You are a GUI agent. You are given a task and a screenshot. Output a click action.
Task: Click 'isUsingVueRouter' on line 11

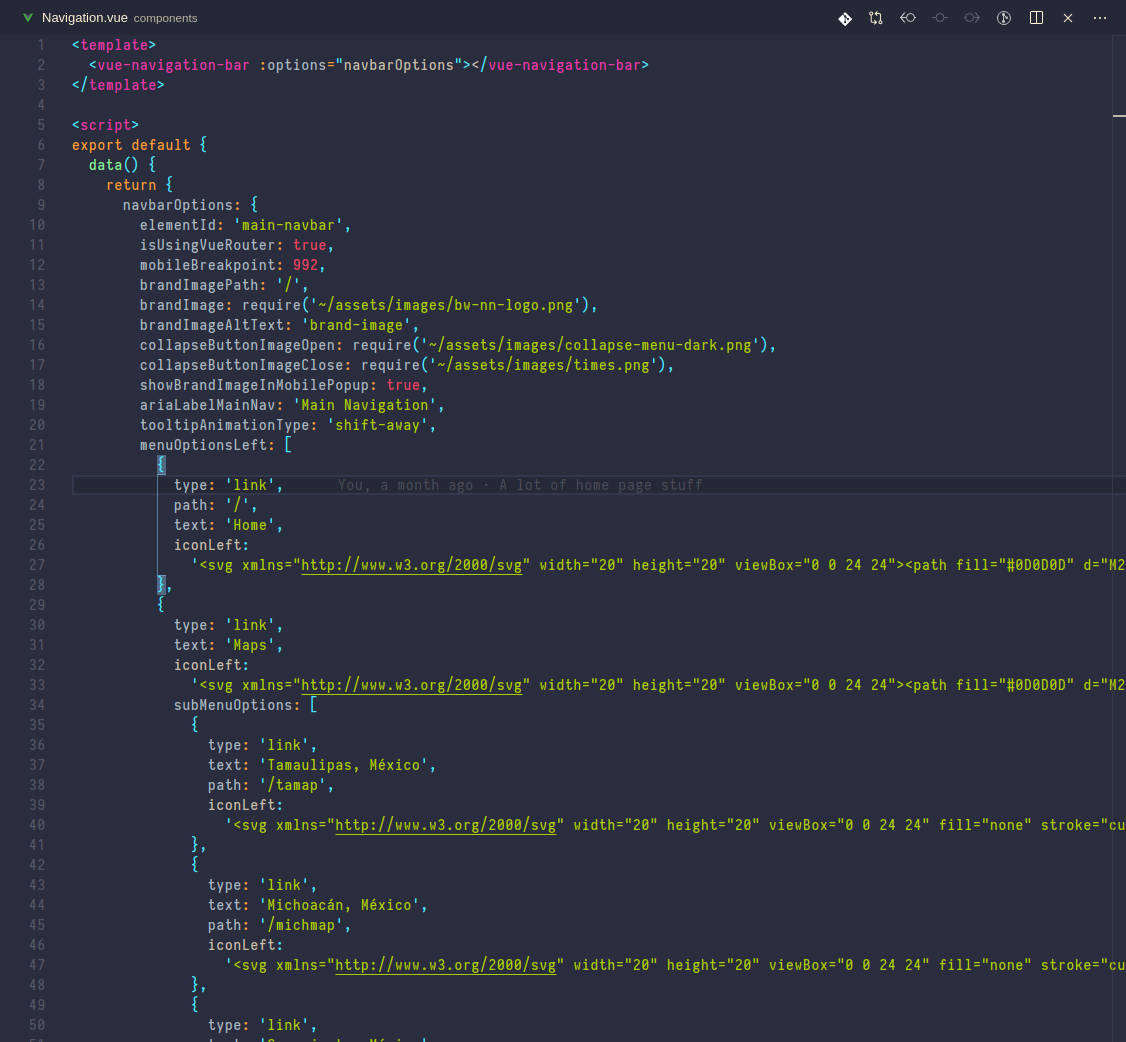(x=208, y=246)
